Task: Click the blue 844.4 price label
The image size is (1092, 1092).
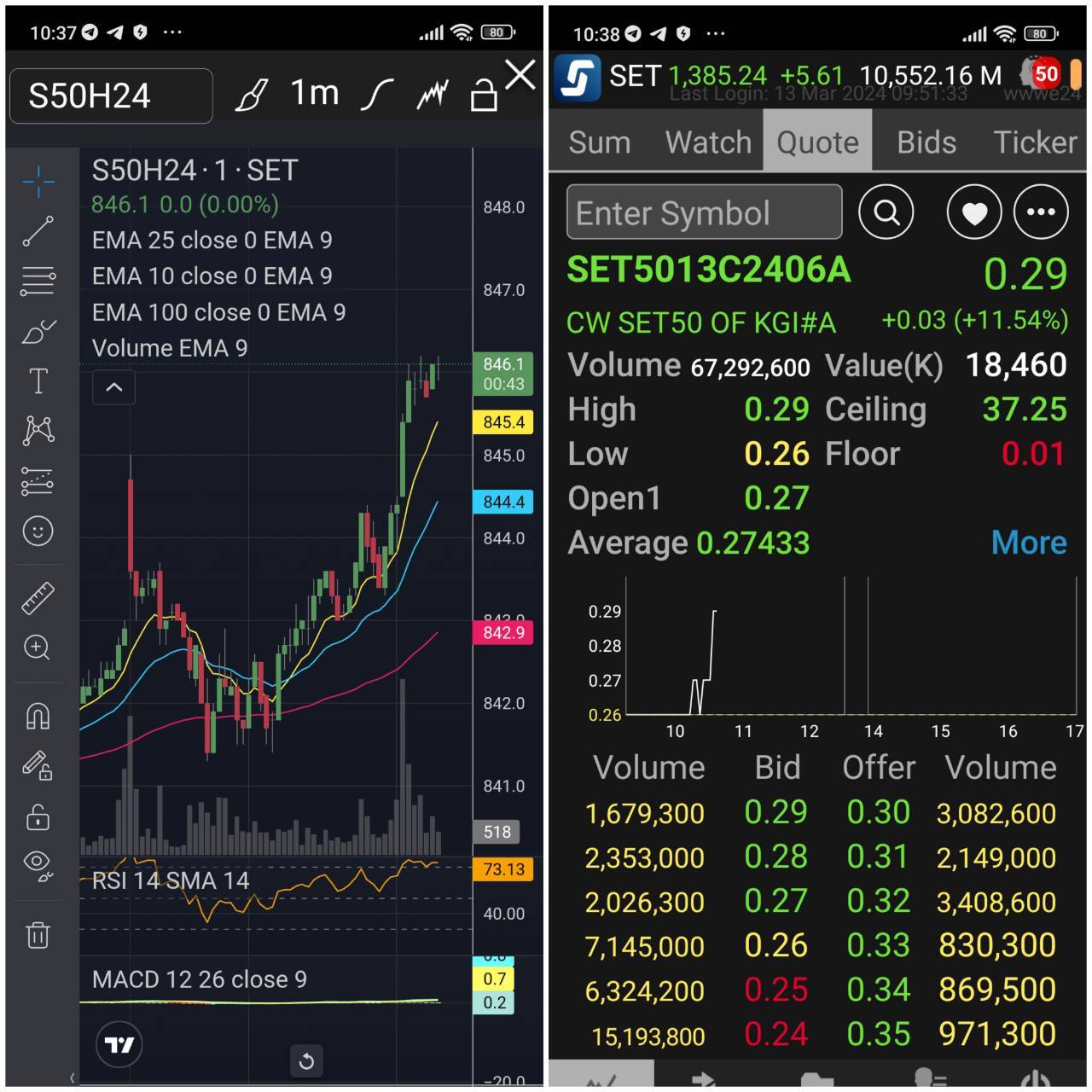Action: (503, 502)
